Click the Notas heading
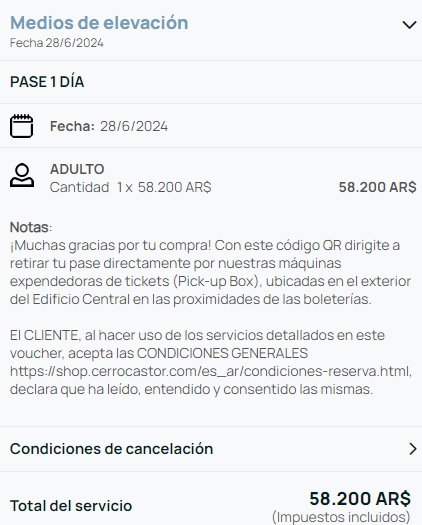This screenshot has height=525, width=422. point(31,227)
